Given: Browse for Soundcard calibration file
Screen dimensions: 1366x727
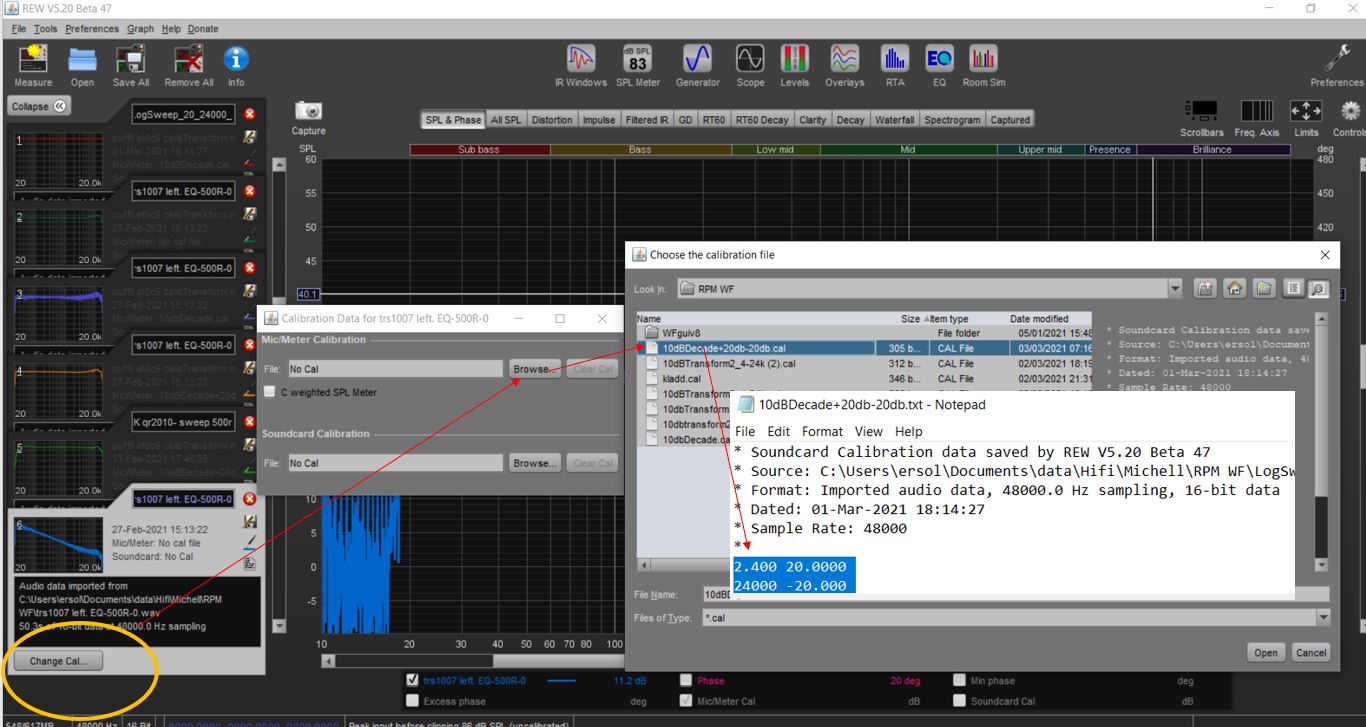Looking at the screenshot, I should pos(534,463).
